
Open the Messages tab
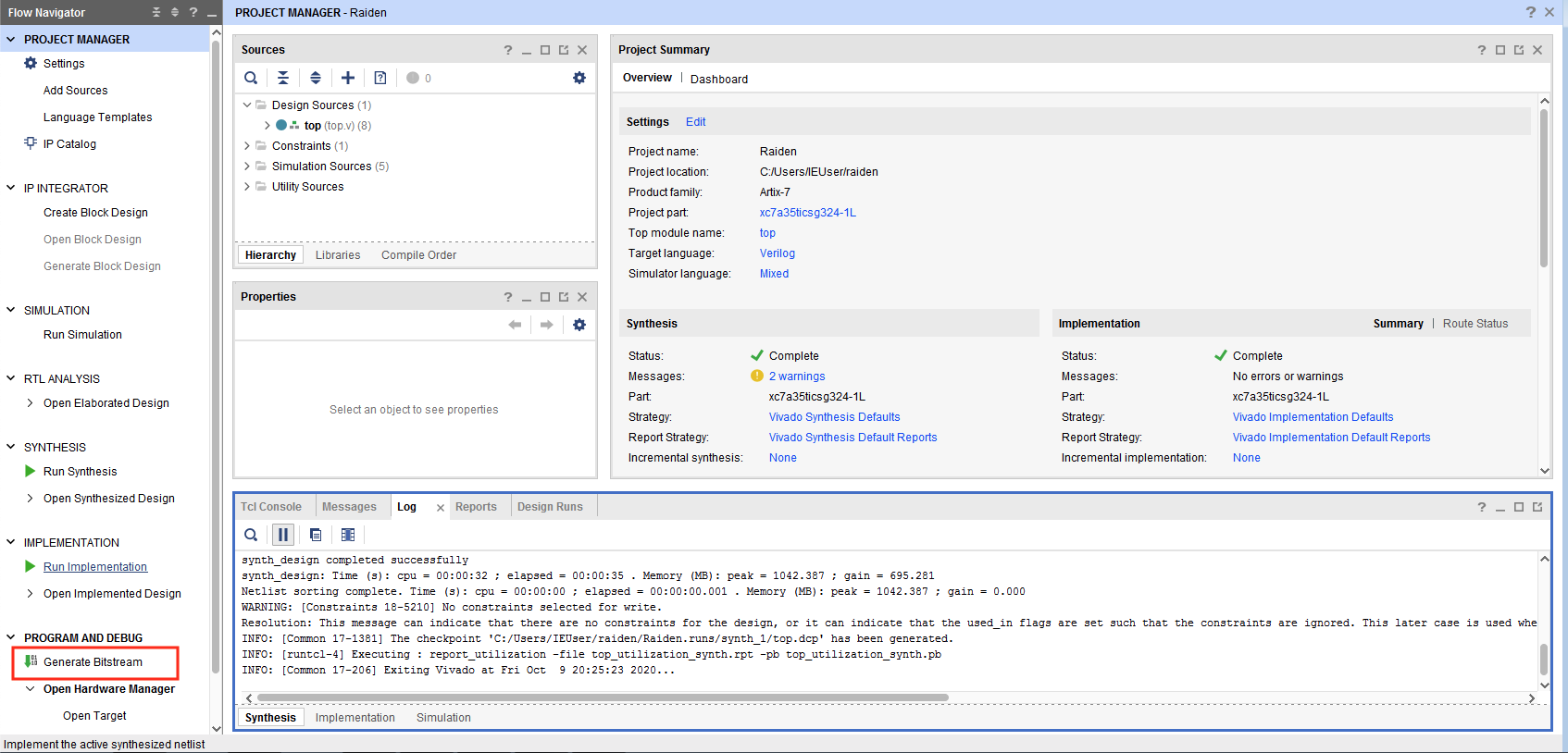point(349,507)
